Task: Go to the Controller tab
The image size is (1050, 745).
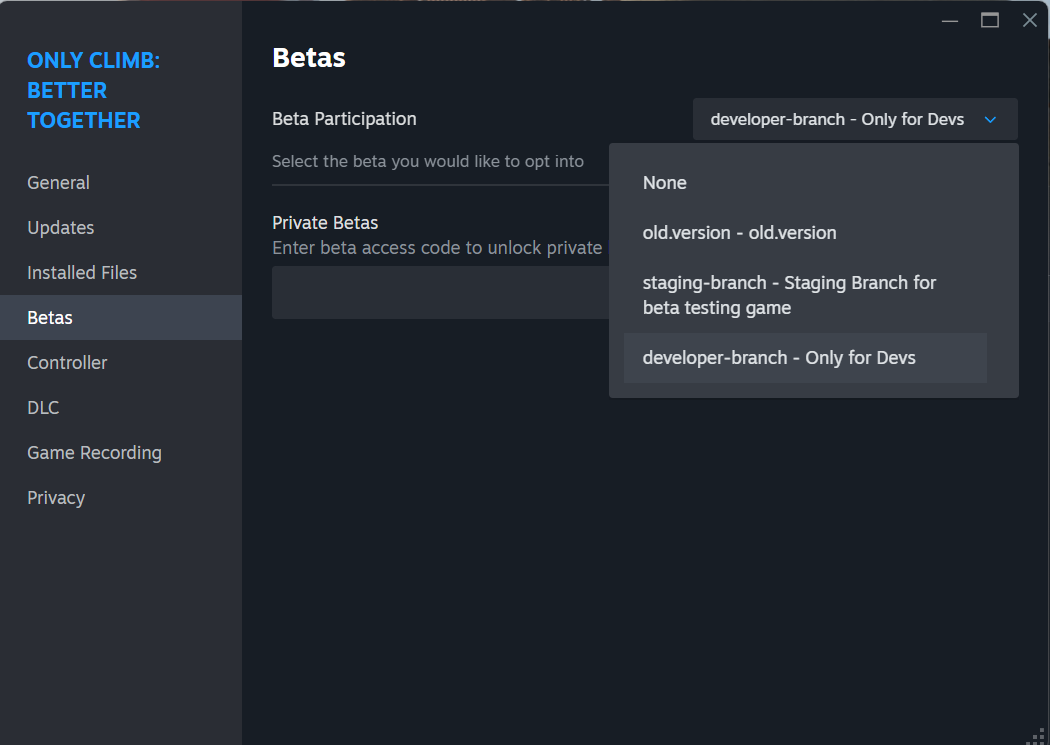Action: [x=121, y=363]
